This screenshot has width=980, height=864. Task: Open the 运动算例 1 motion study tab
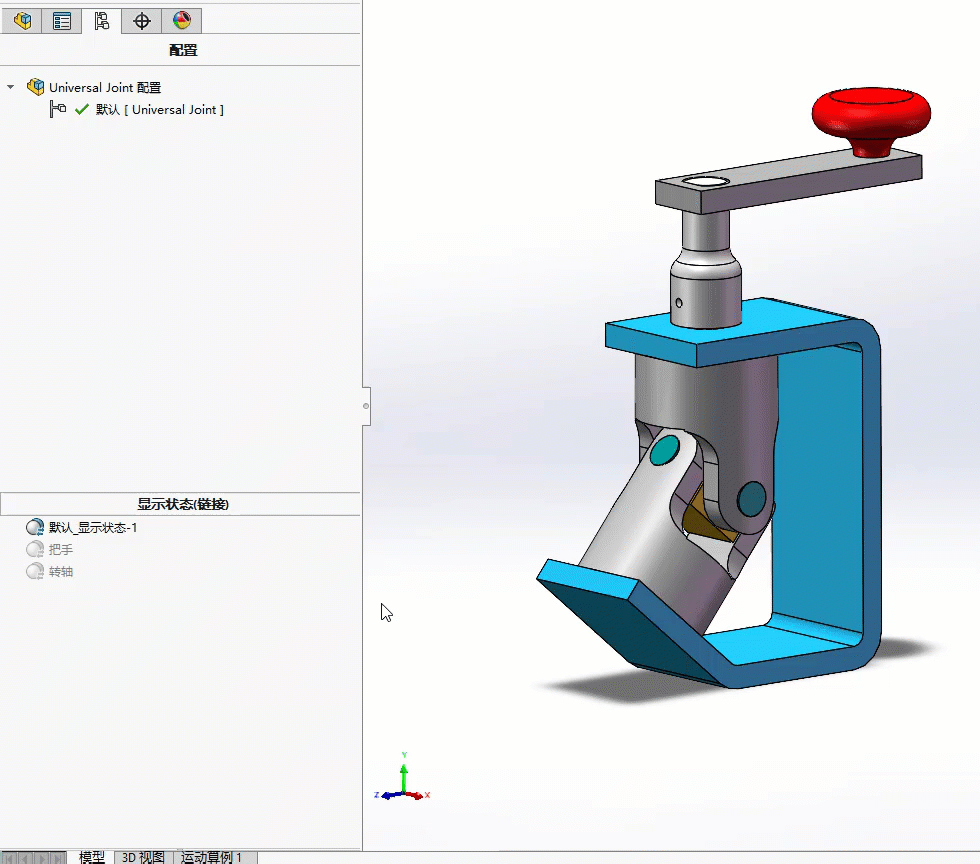(211, 857)
